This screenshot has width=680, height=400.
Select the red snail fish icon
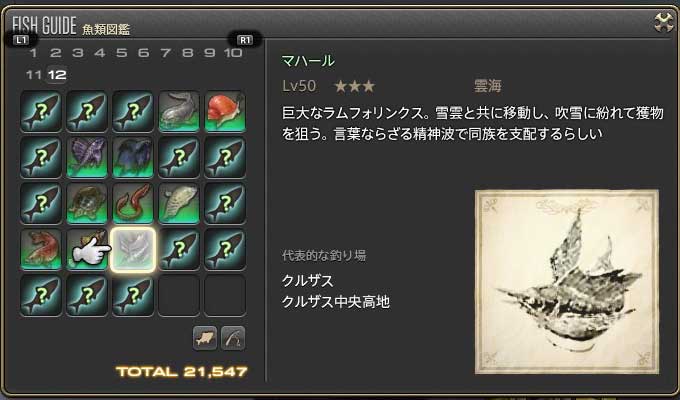pos(225,111)
